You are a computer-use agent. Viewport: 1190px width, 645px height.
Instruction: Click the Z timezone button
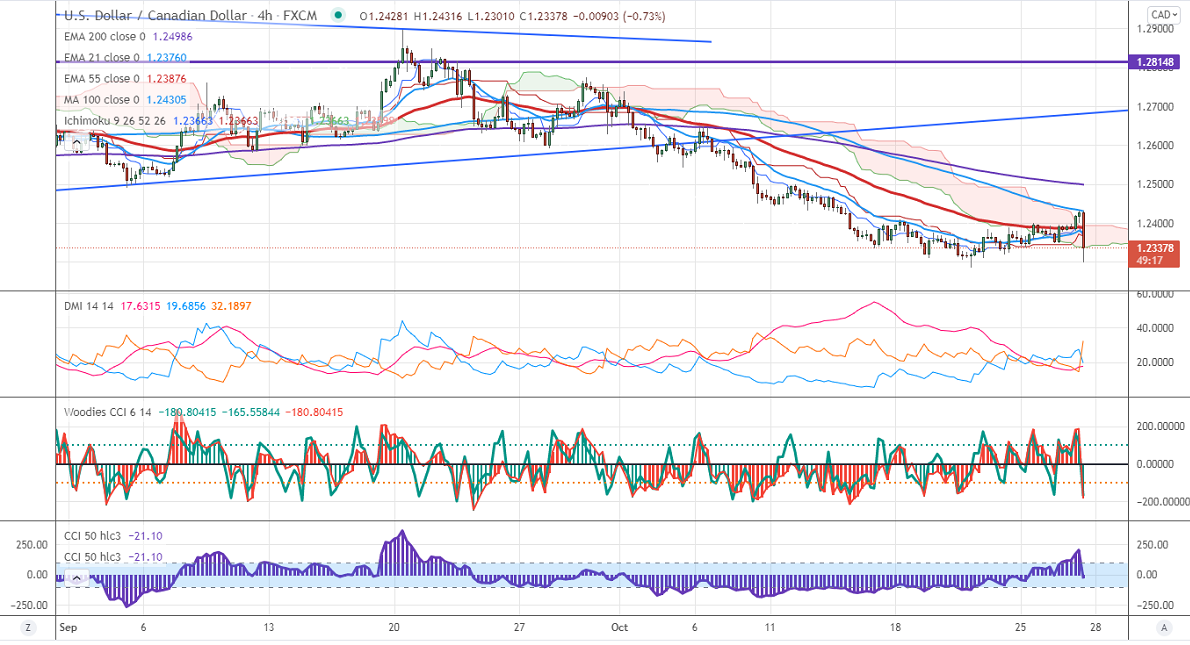click(x=28, y=628)
